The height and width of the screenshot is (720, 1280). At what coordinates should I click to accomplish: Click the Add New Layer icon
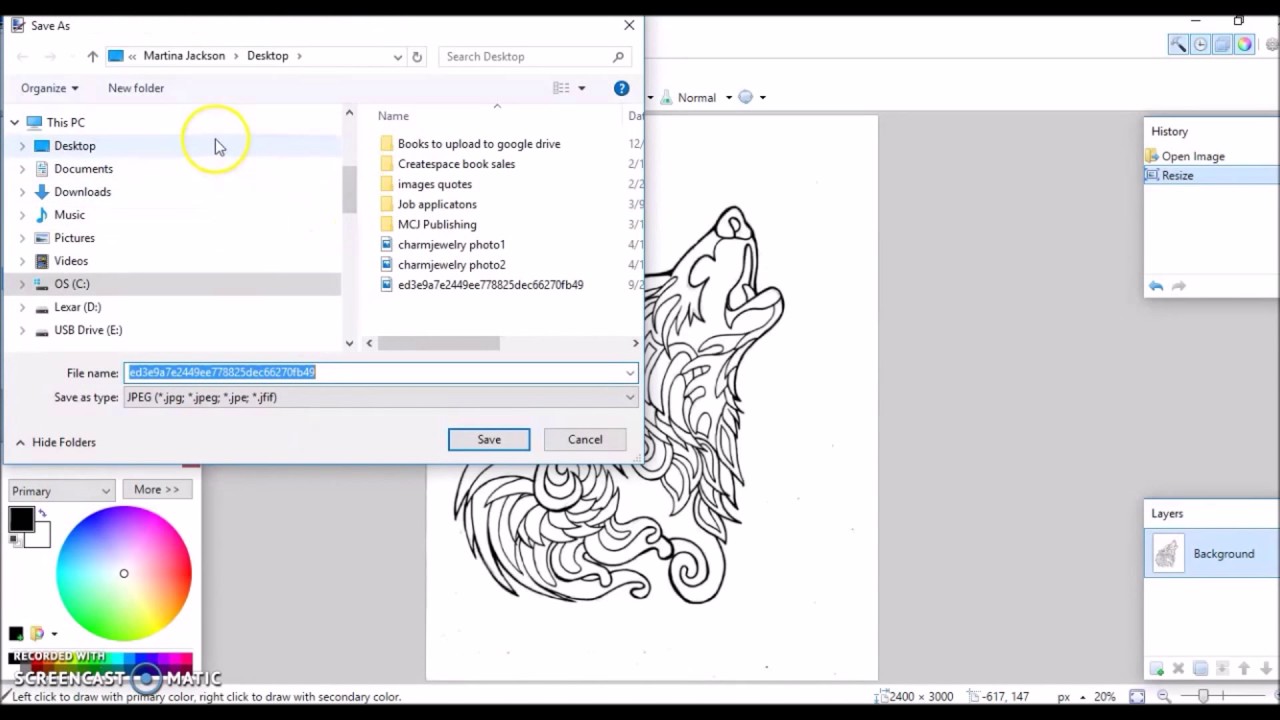pyautogui.click(x=1157, y=668)
